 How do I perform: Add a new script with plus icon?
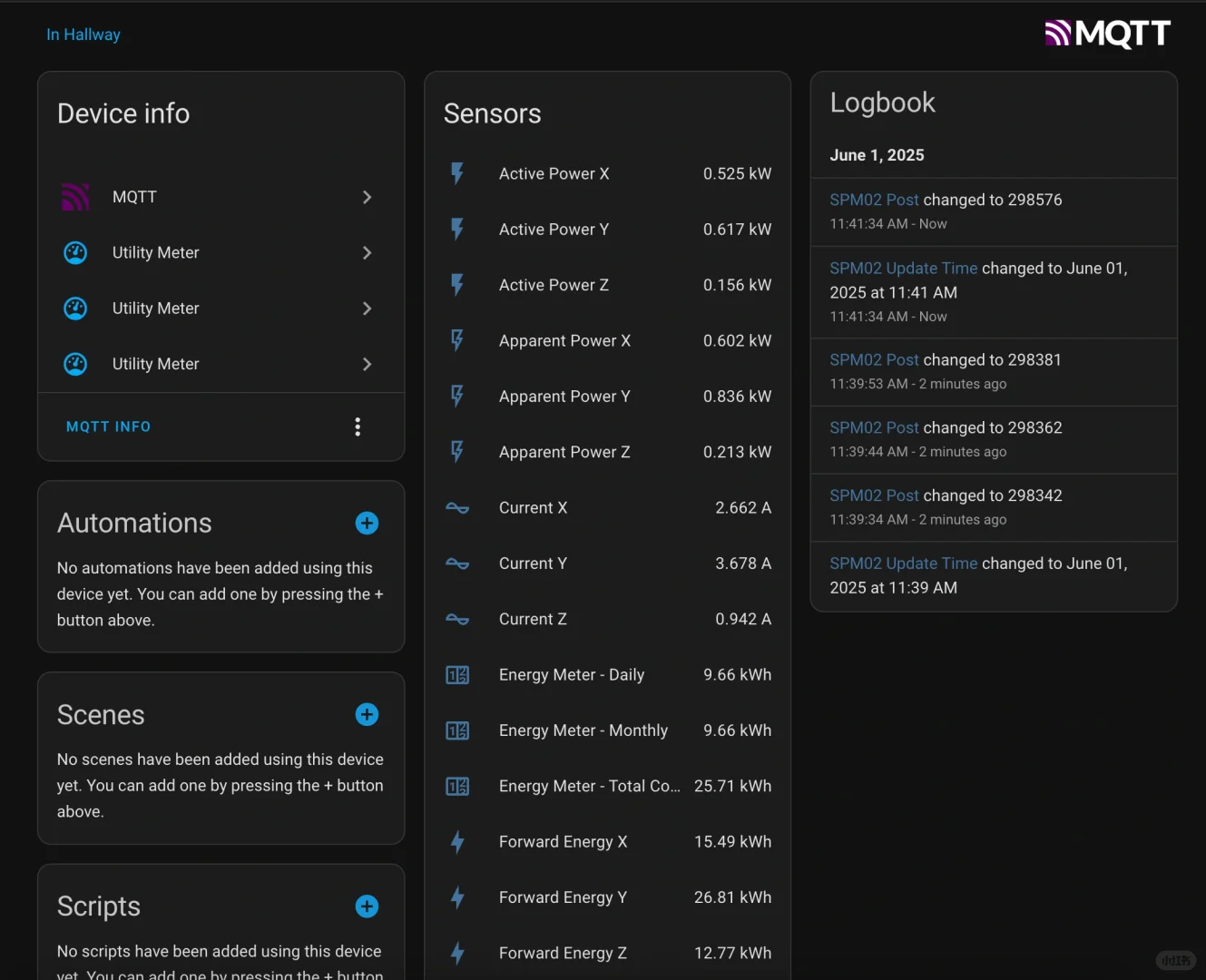pyautogui.click(x=367, y=906)
